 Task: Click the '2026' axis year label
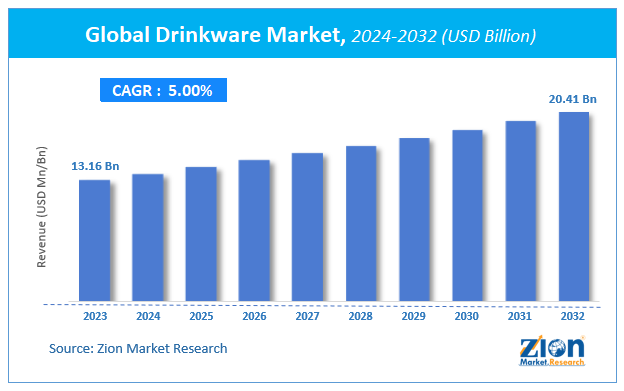click(254, 316)
